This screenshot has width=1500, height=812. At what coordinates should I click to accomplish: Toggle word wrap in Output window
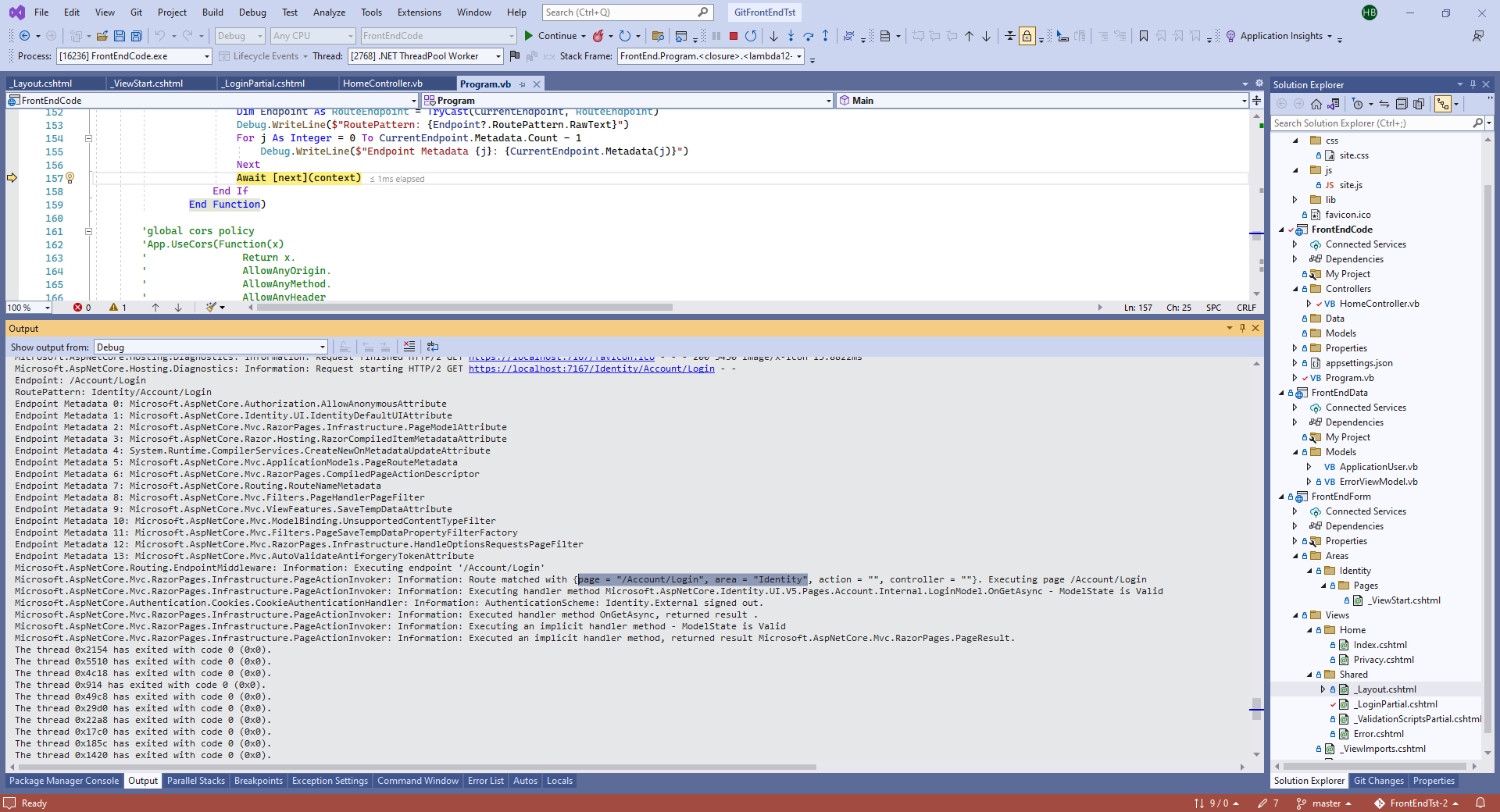[x=433, y=347]
